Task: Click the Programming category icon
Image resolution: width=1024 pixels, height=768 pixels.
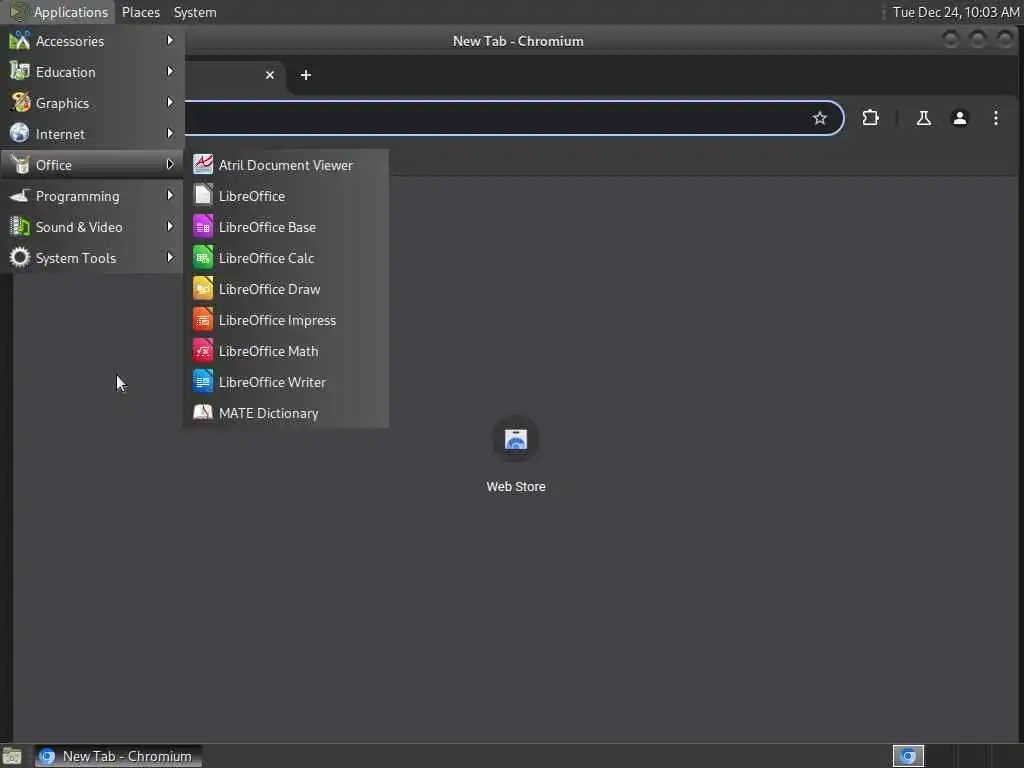Action: tap(20, 195)
